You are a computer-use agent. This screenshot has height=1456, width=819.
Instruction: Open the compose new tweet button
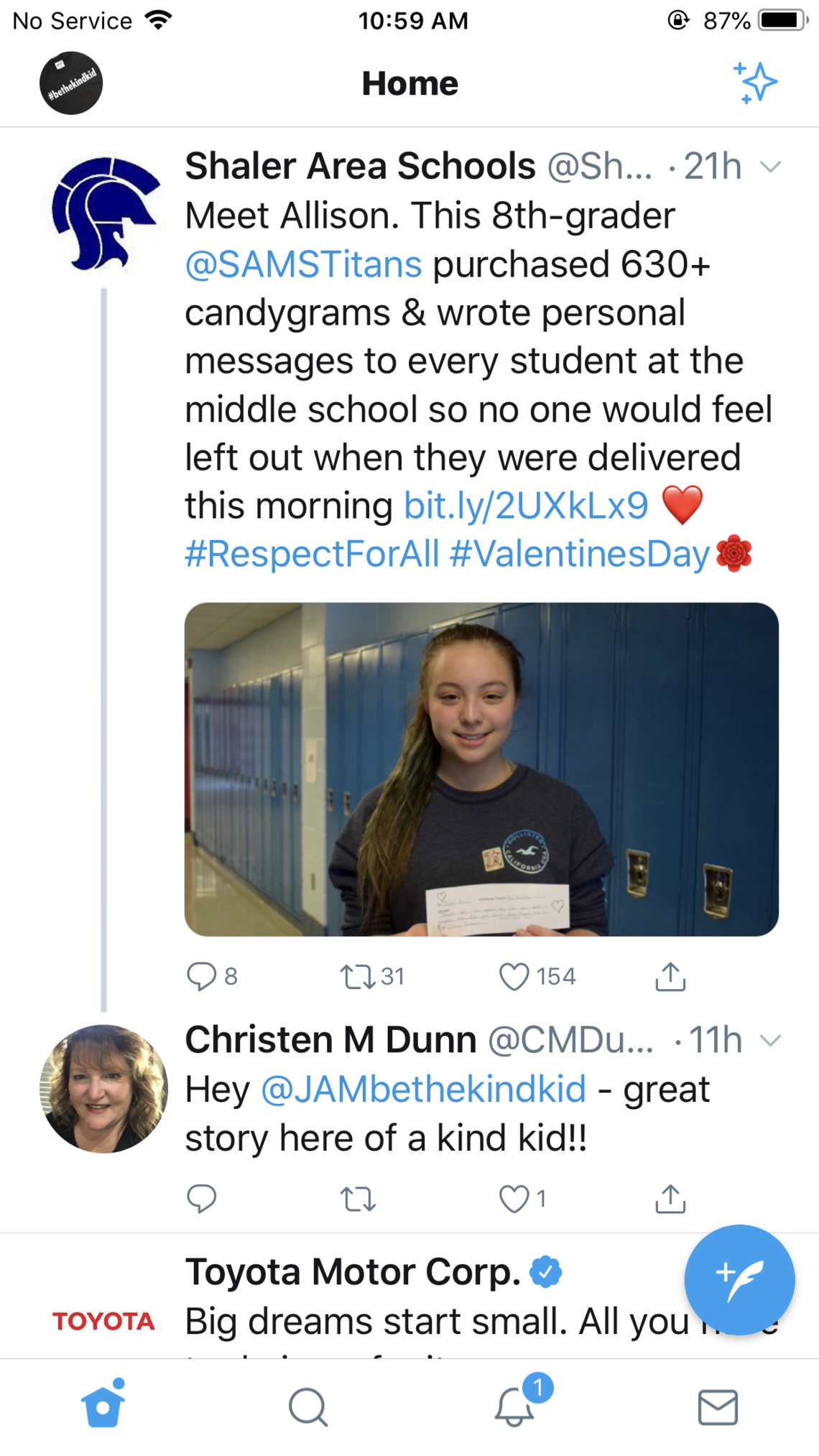pos(739,1279)
